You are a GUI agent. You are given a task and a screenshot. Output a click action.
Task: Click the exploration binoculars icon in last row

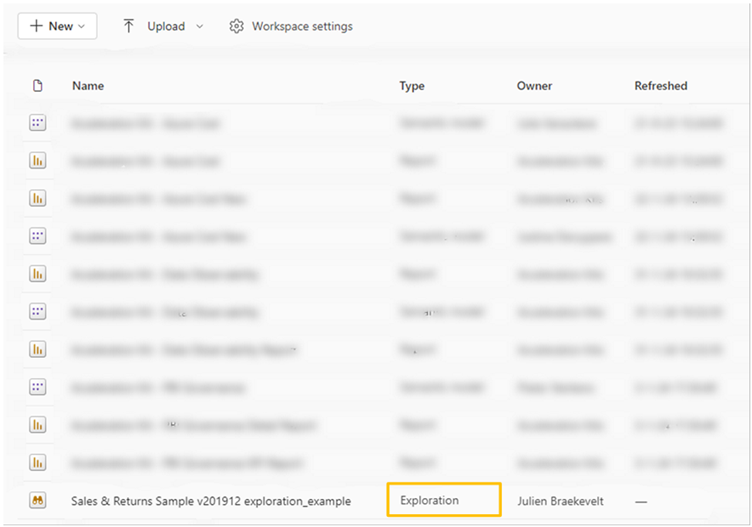point(38,500)
